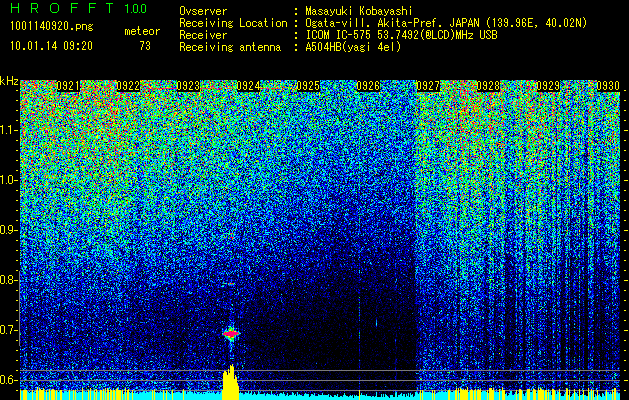Click the 0928 time marker

coord(488,86)
